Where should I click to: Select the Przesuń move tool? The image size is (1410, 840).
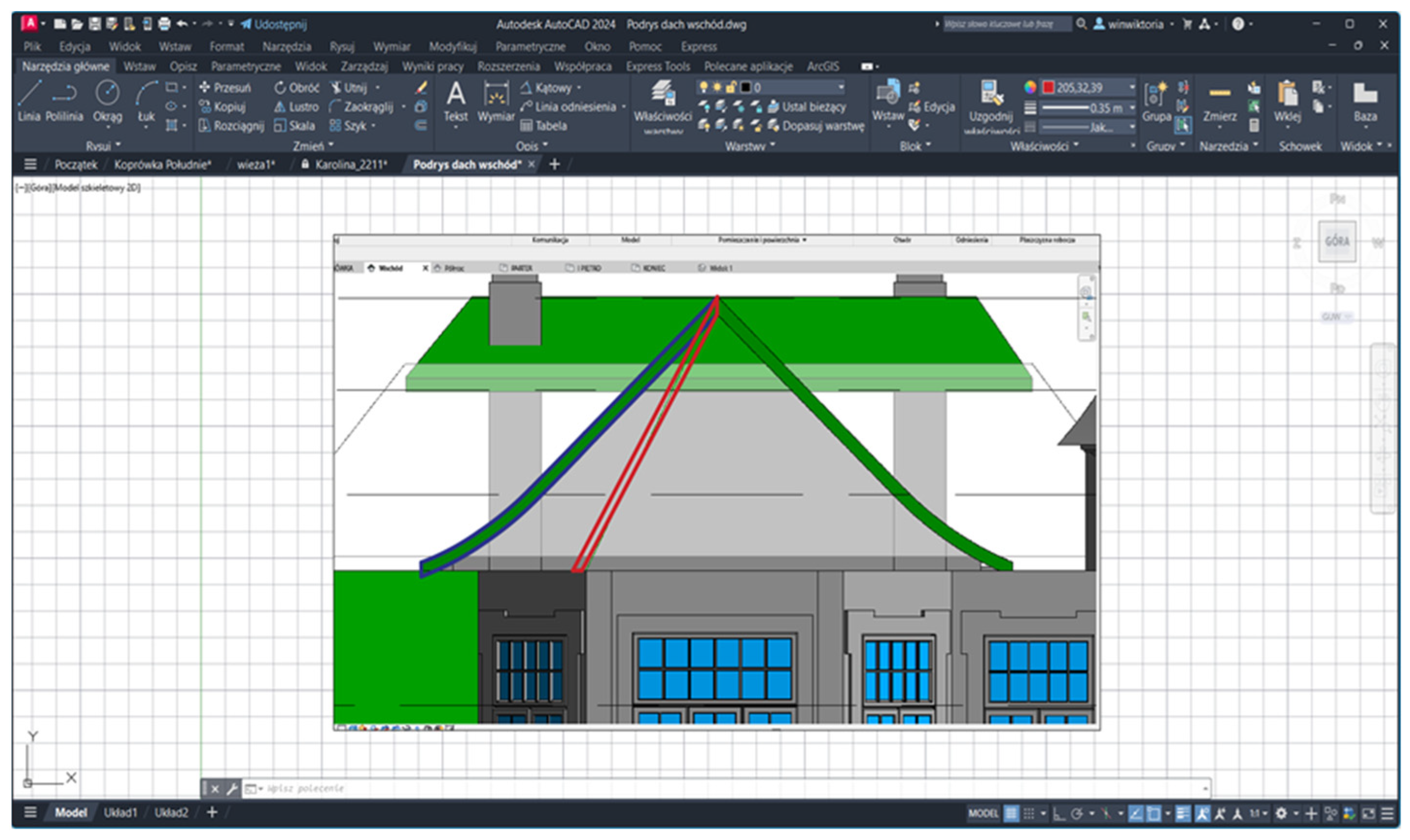click(x=226, y=88)
